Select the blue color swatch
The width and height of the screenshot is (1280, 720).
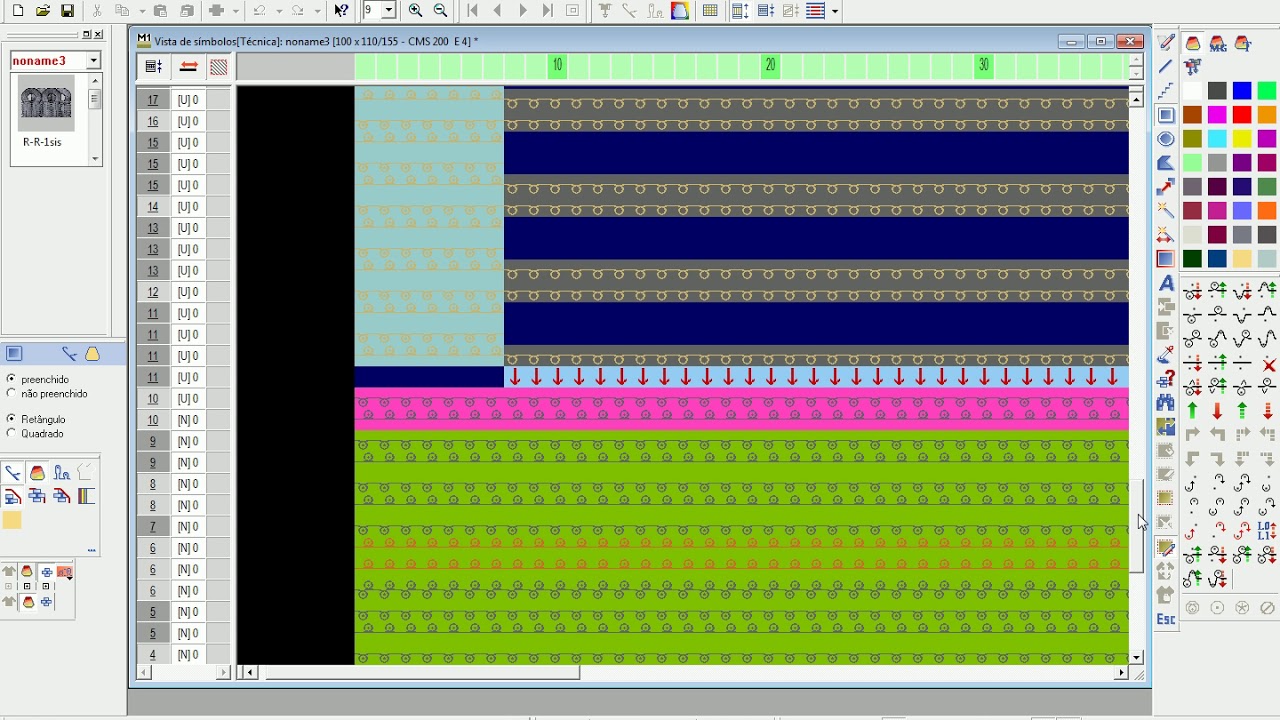pos(1242,91)
